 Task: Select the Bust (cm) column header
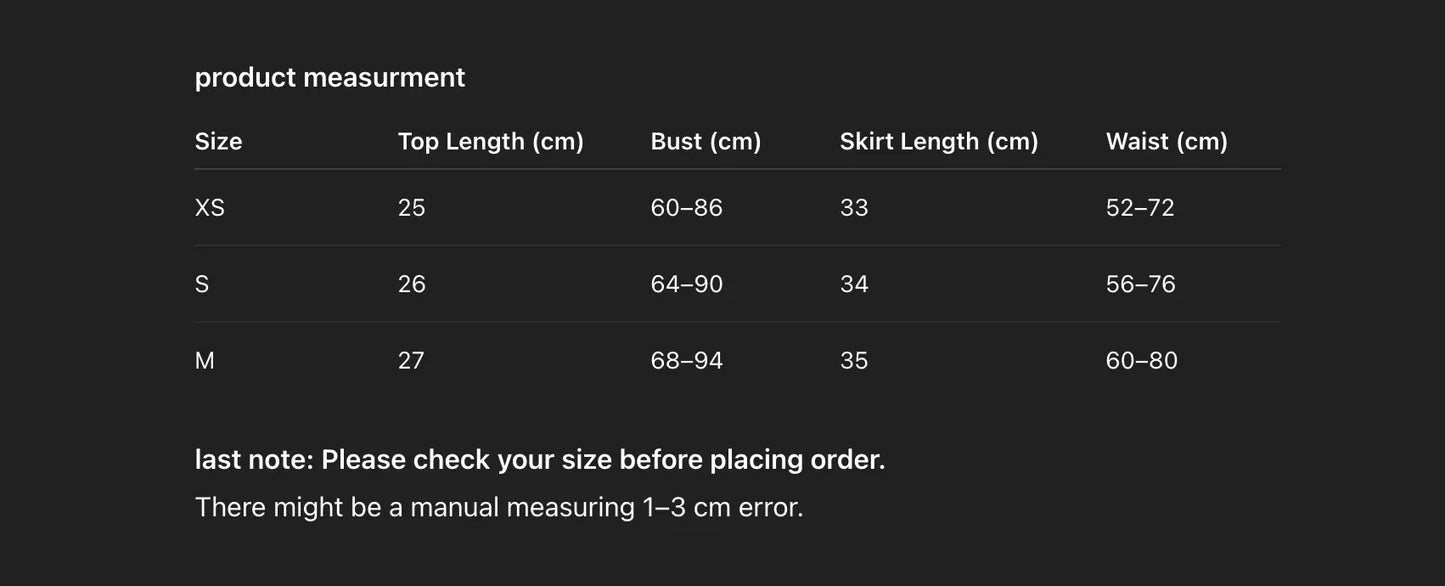(706, 141)
